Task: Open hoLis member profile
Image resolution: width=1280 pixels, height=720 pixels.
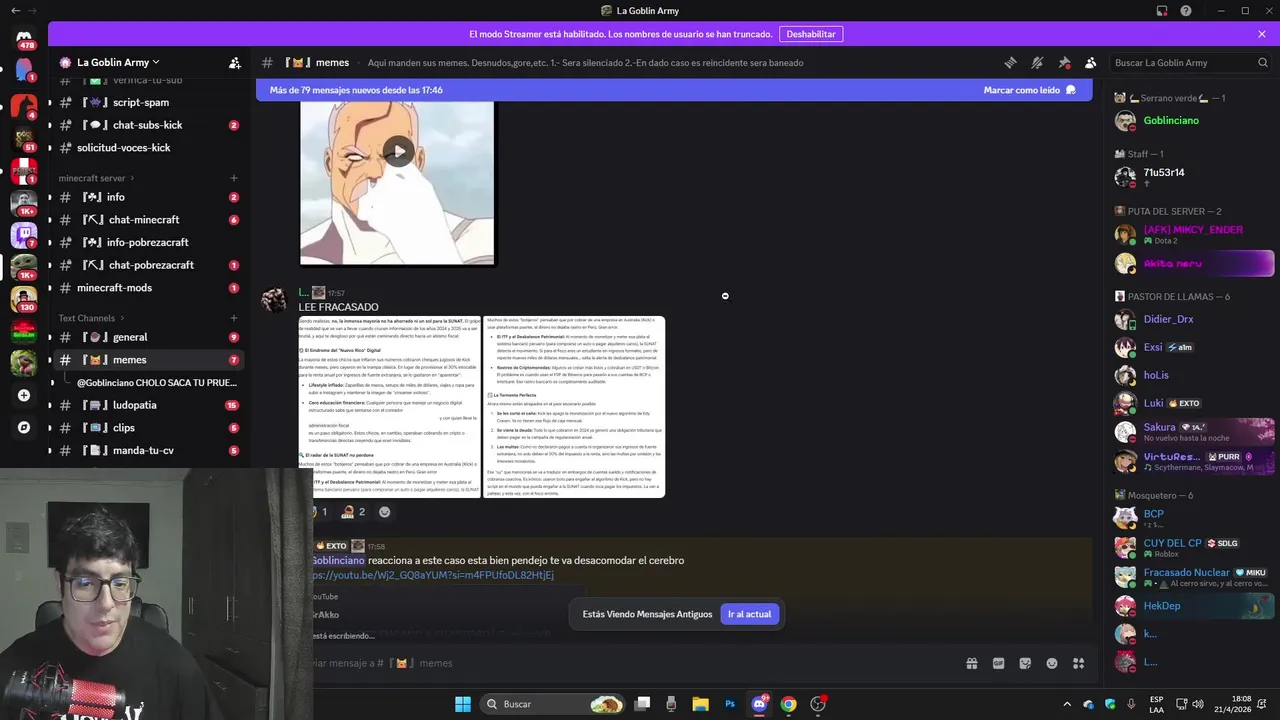Action: [x=1194, y=375]
